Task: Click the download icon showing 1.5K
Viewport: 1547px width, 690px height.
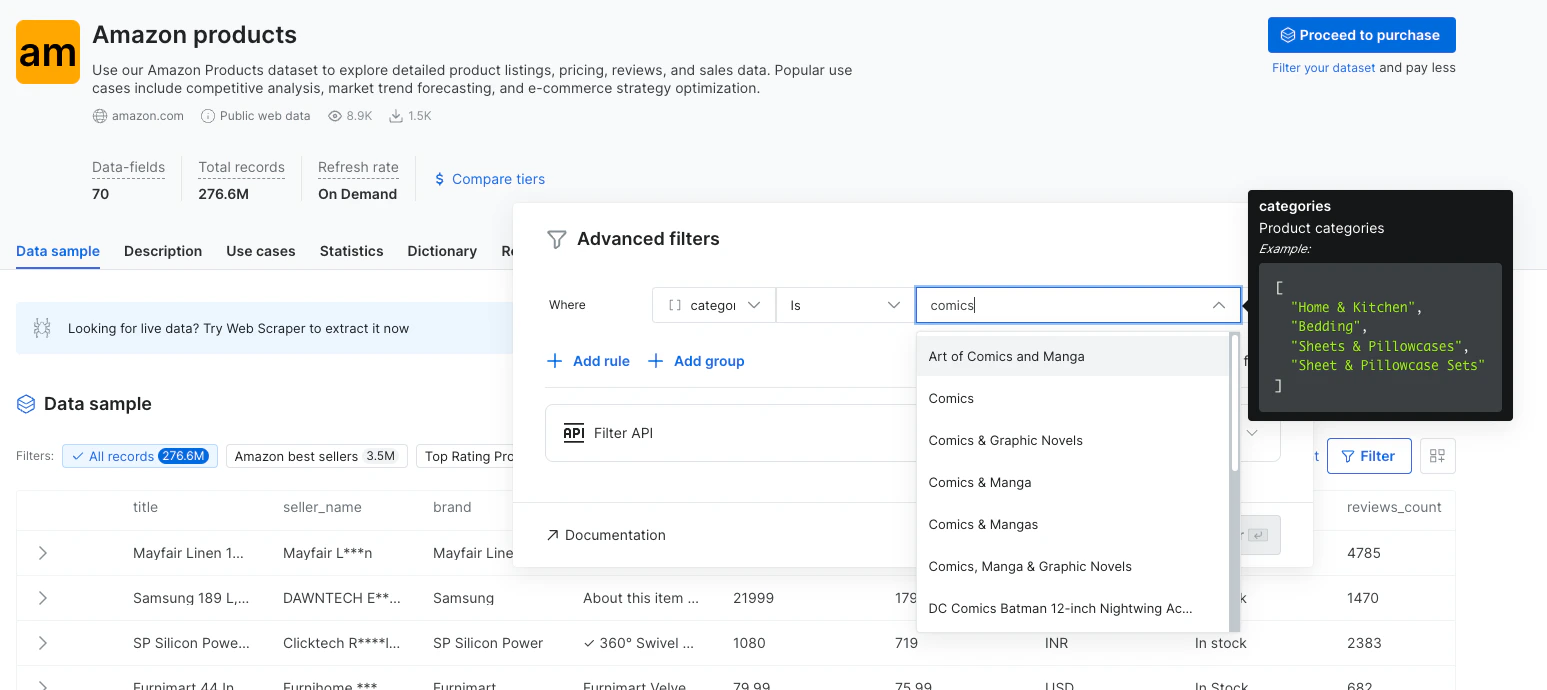Action: click(396, 116)
